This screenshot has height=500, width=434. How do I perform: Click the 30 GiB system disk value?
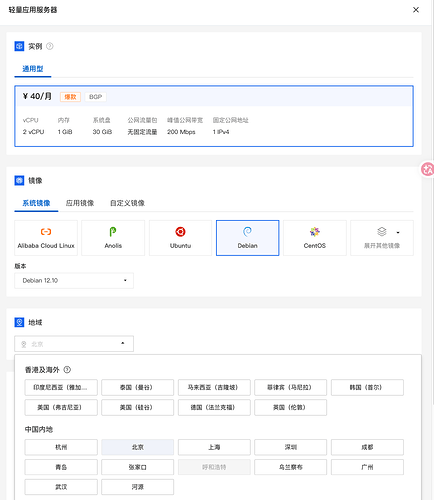102,132
